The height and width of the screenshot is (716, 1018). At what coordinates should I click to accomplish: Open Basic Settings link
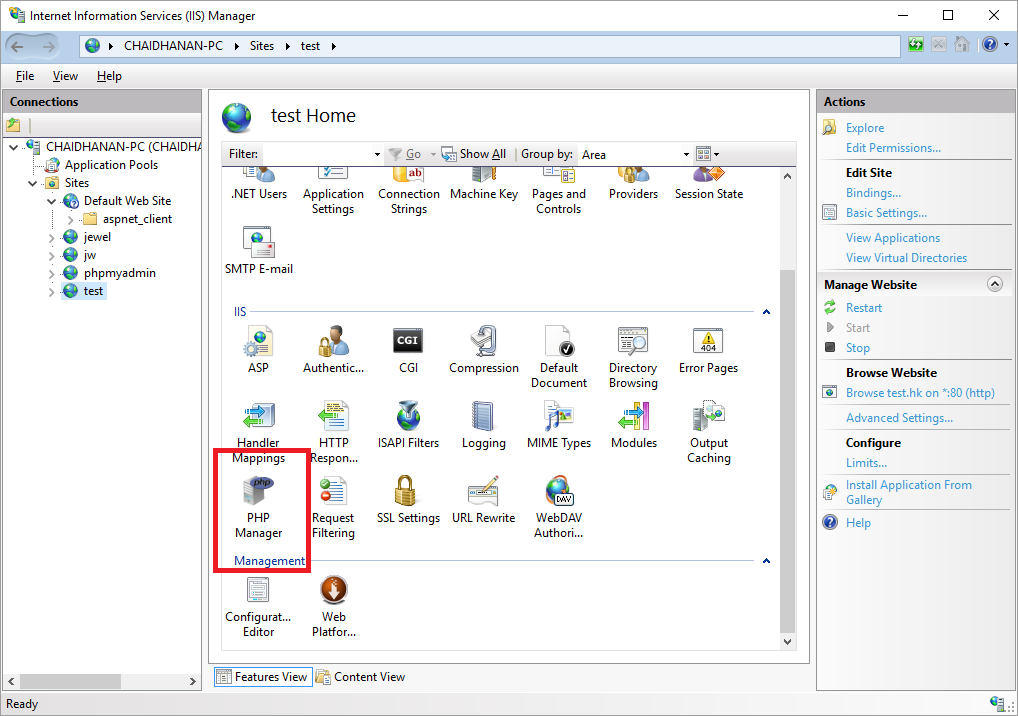coord(886,213)
